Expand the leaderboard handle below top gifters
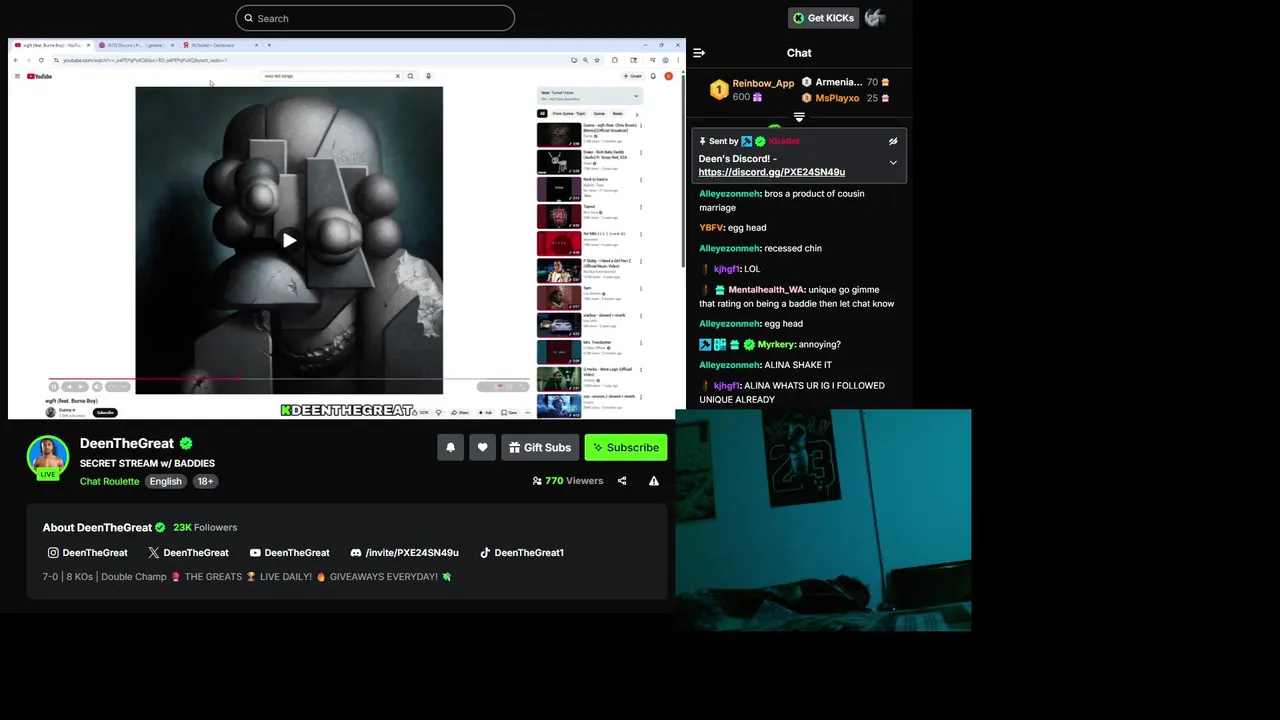The height and width of the screenshot is (720, 1280). pyautogui.click(x=799, y=117)
